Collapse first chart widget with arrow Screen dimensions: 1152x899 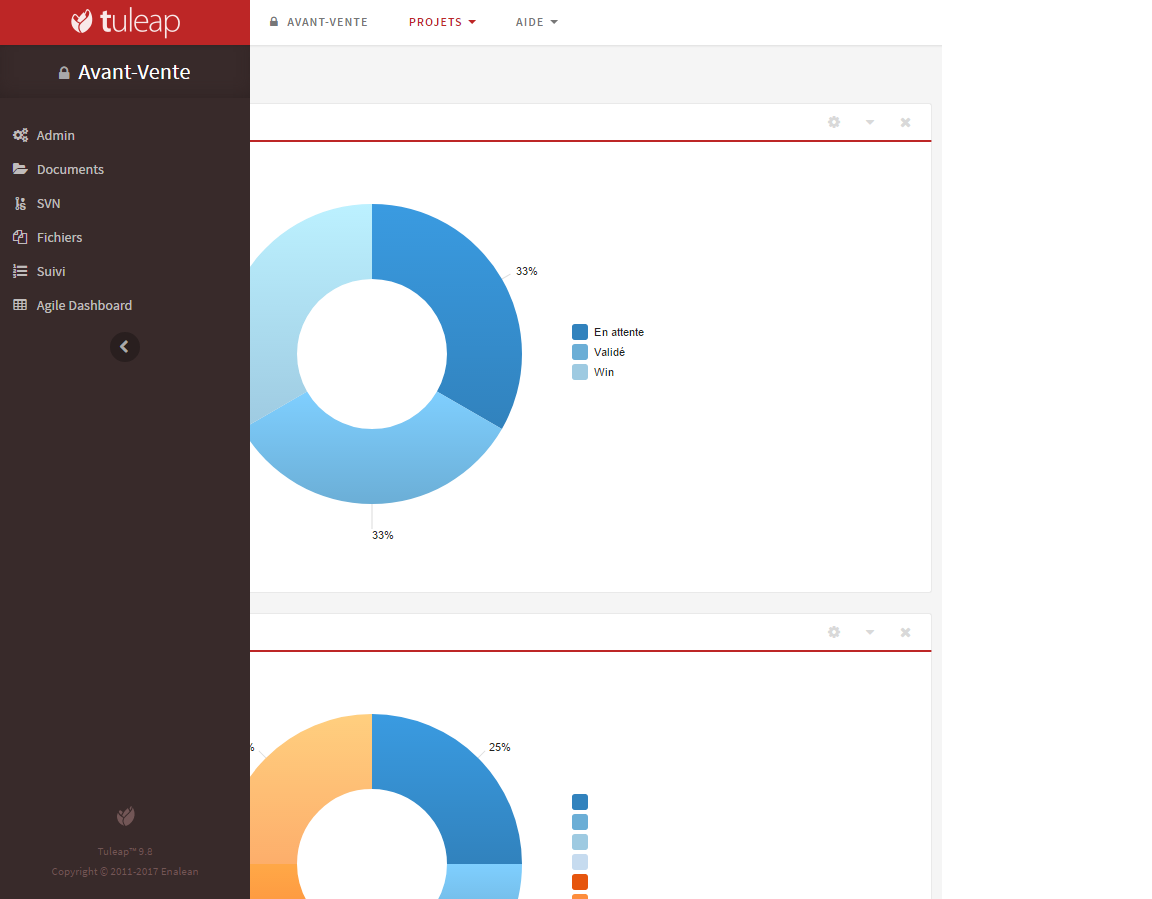[x=870, y=122]
